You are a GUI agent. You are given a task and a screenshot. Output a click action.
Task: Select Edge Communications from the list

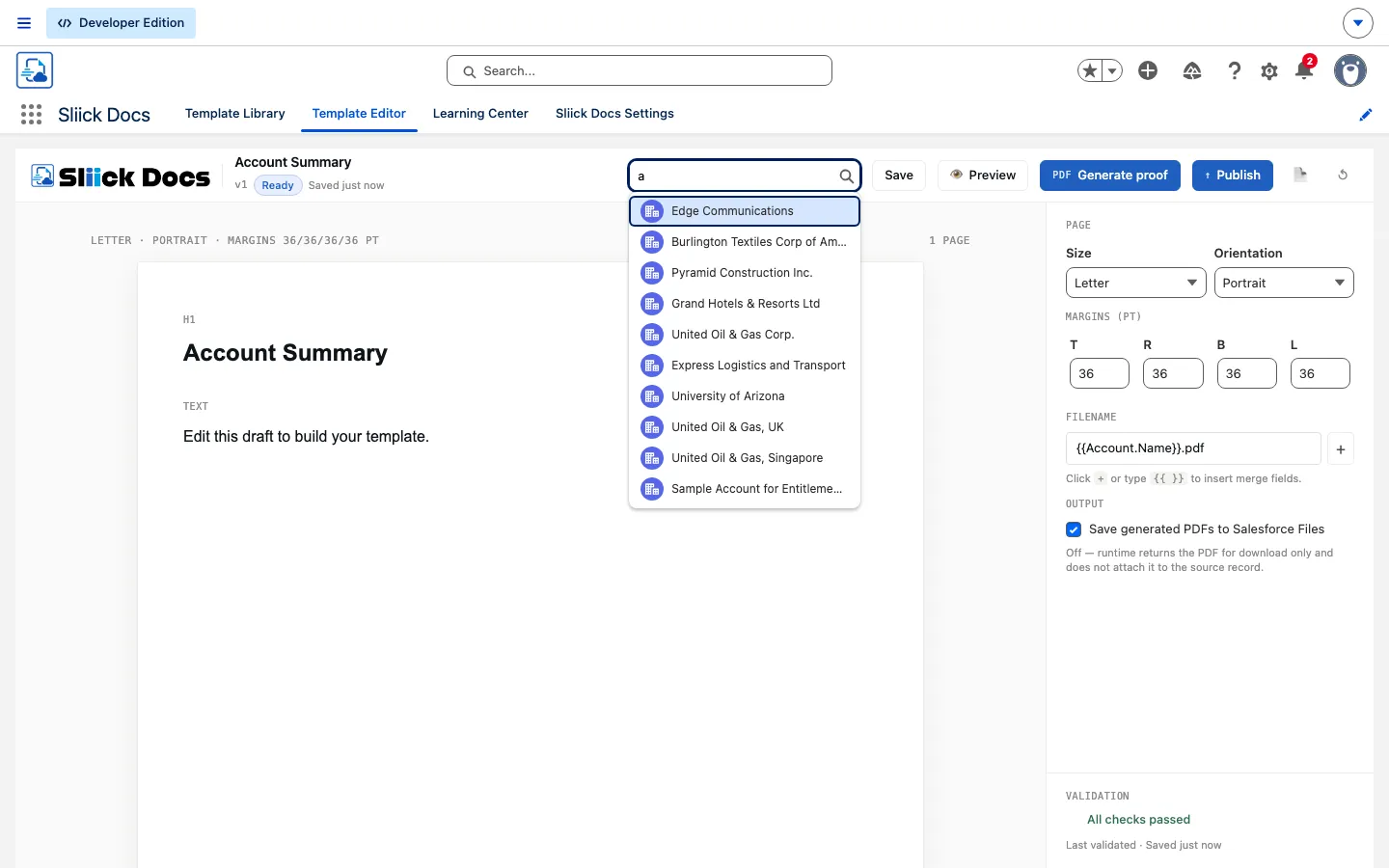(x=745, y=211)
